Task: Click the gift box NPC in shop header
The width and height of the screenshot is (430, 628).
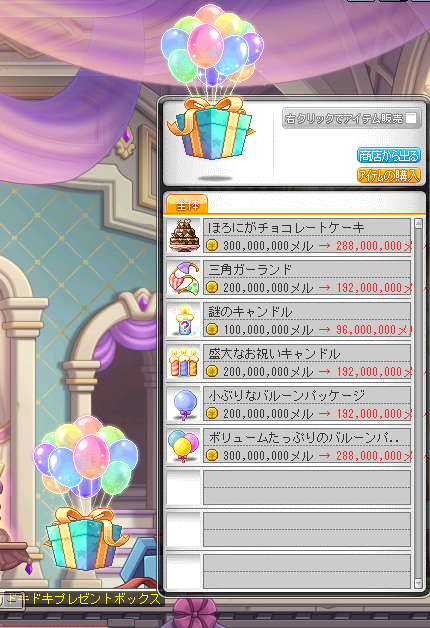Action: point(211,127)
